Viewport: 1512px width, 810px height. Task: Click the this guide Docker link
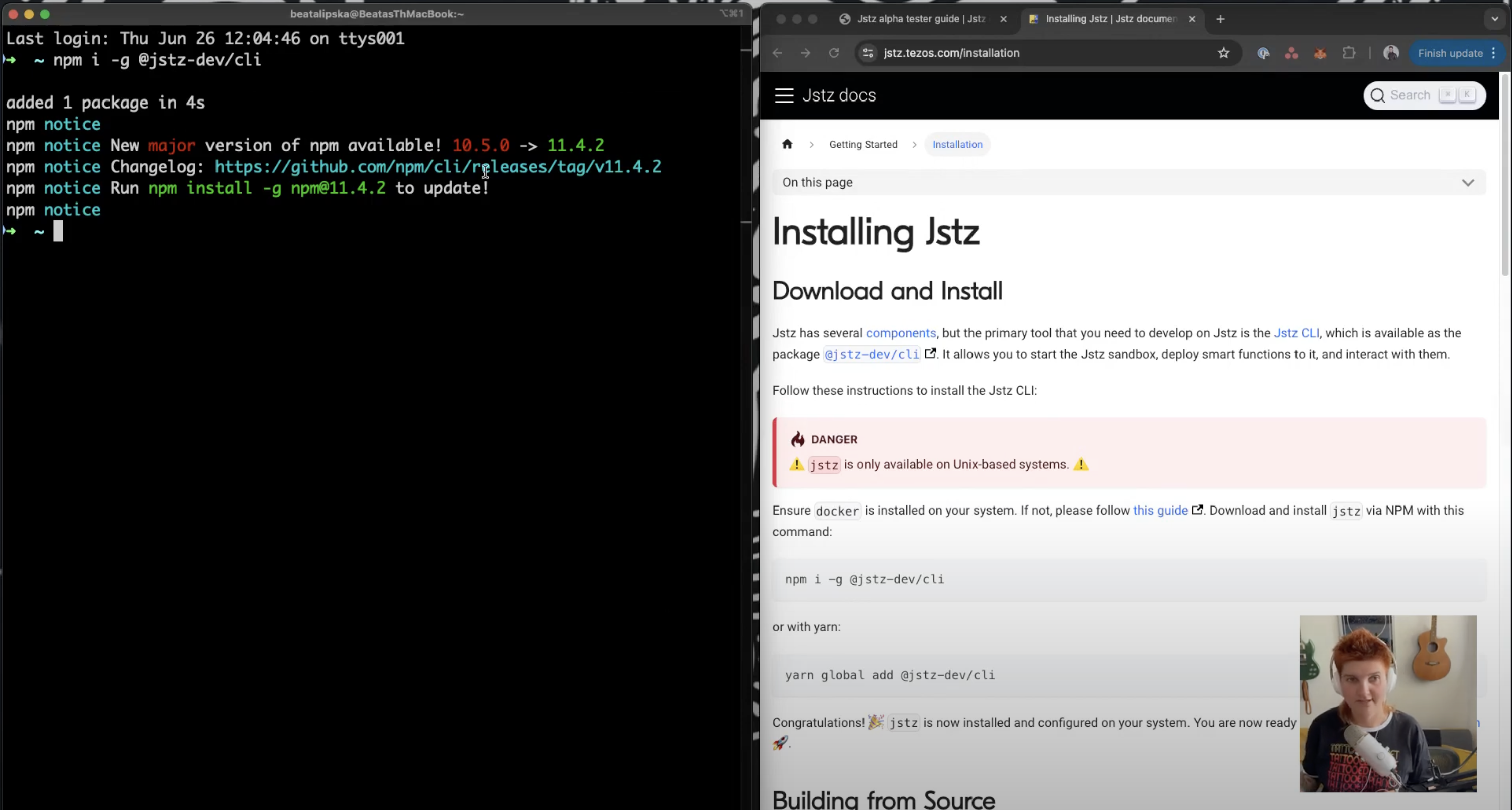[1160, 510]
